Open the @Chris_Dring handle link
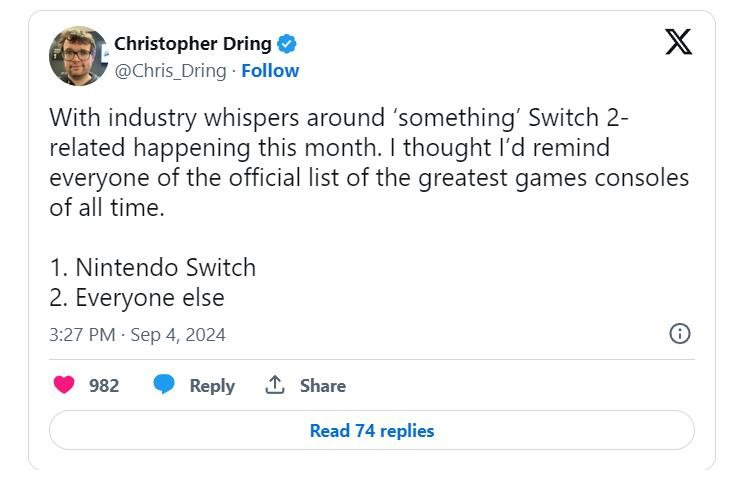 pos(170,71)
